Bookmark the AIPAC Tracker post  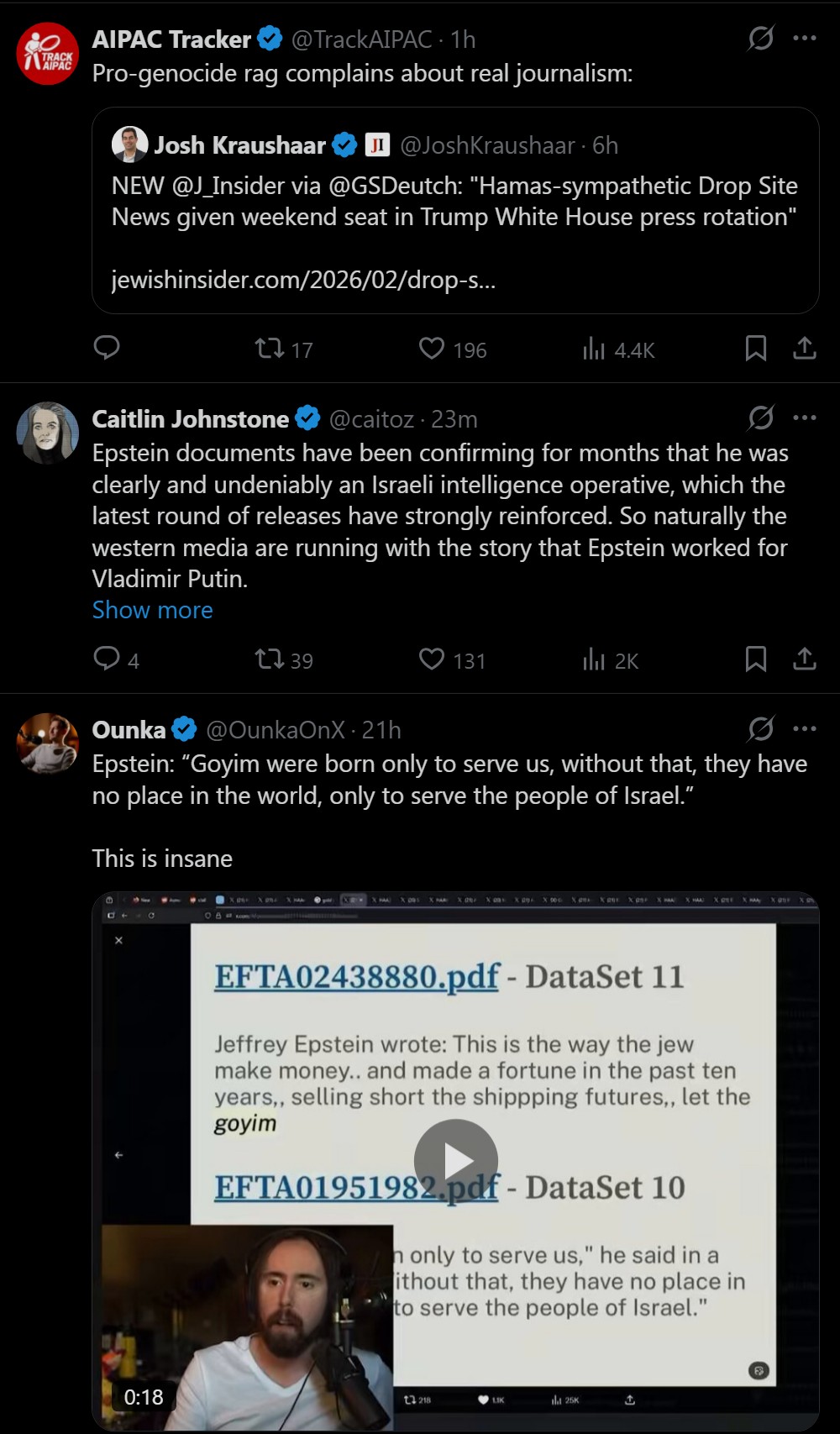pos(755,348)
